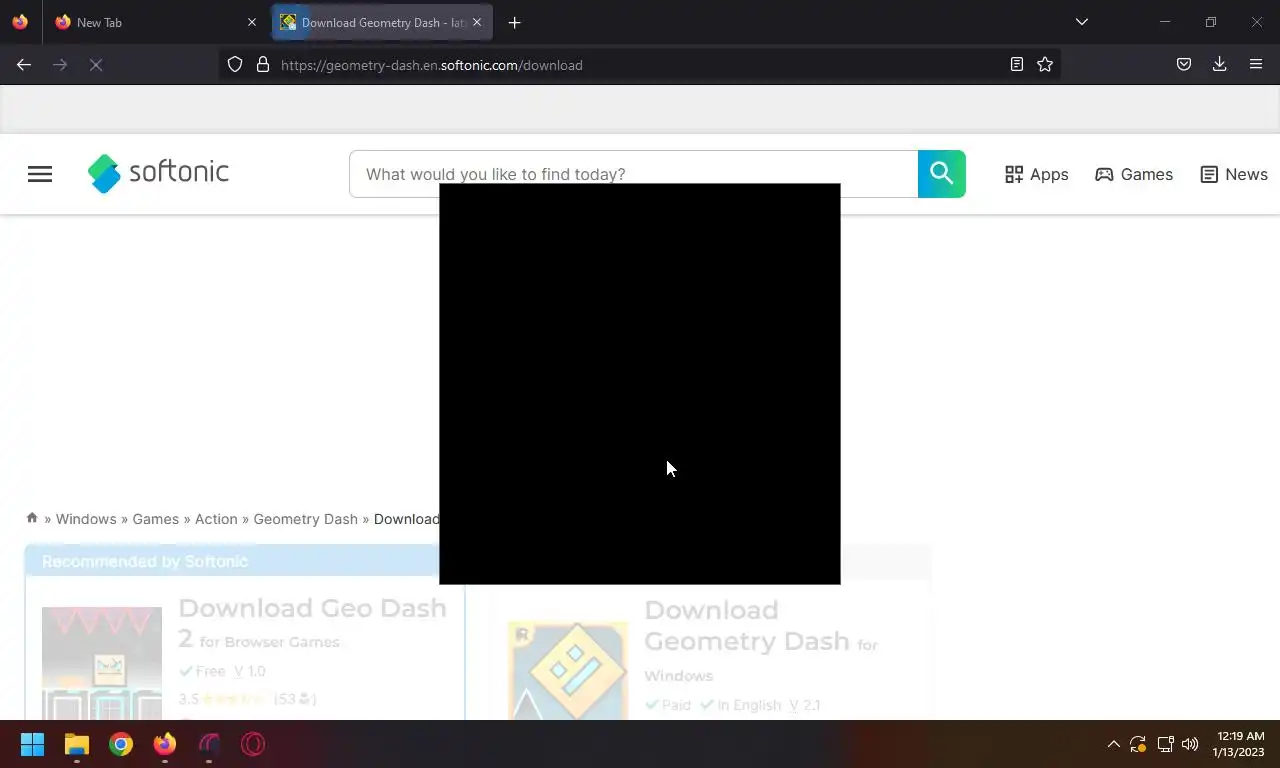1280x768 pixels.
Task: View site security lock information
Action: [x=263, y=65]
